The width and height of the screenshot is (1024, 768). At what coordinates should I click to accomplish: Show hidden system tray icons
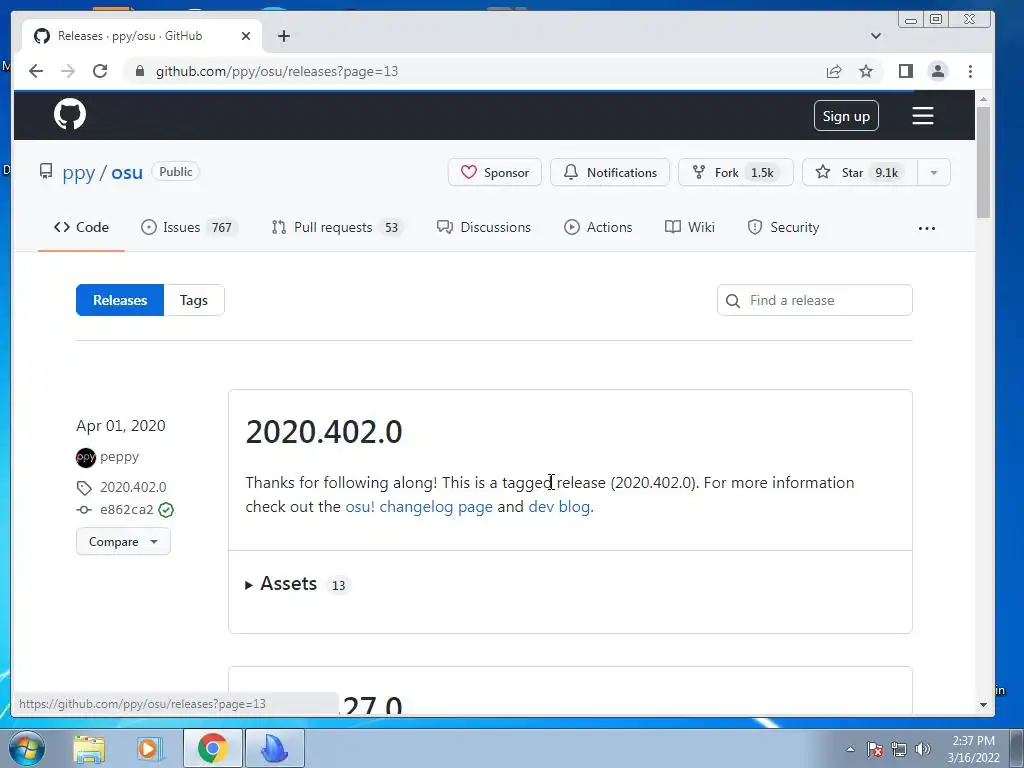tap(850, 749)
